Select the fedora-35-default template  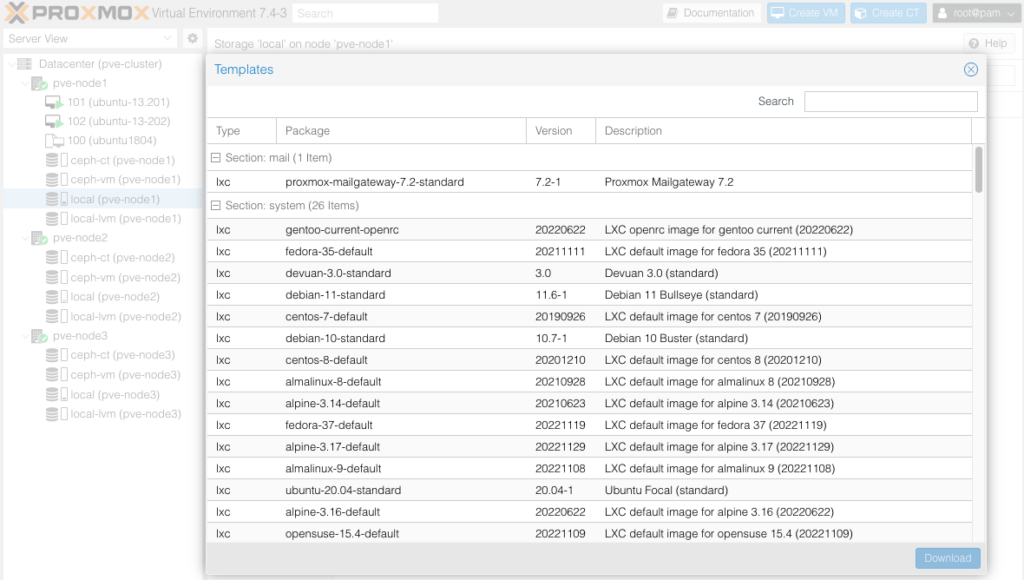click(x=590, y=251)
